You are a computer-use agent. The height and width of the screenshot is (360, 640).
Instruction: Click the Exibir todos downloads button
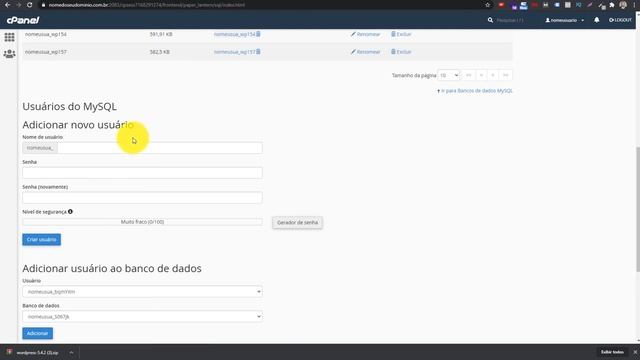[x=612, y=352]
